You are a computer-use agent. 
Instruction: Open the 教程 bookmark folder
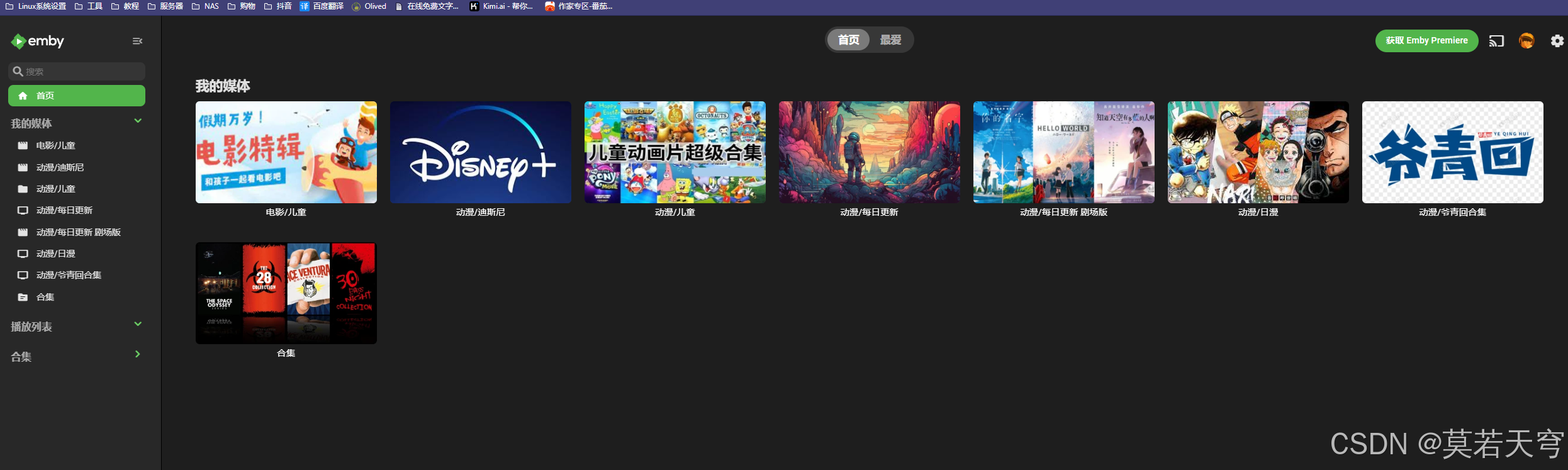point(125,6)
